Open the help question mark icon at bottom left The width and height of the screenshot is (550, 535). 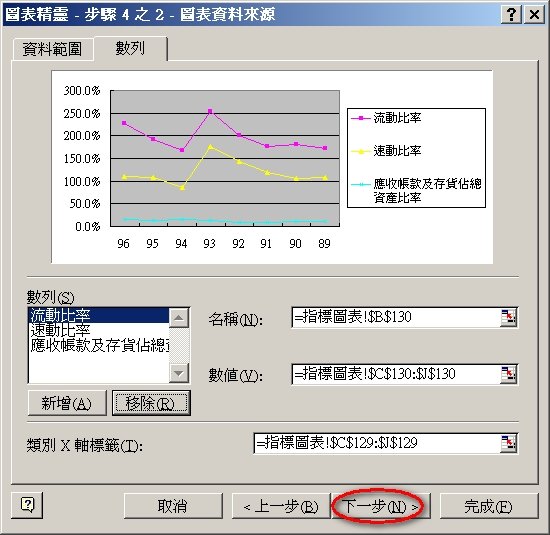pyautogui.click(x=27, y=505)
